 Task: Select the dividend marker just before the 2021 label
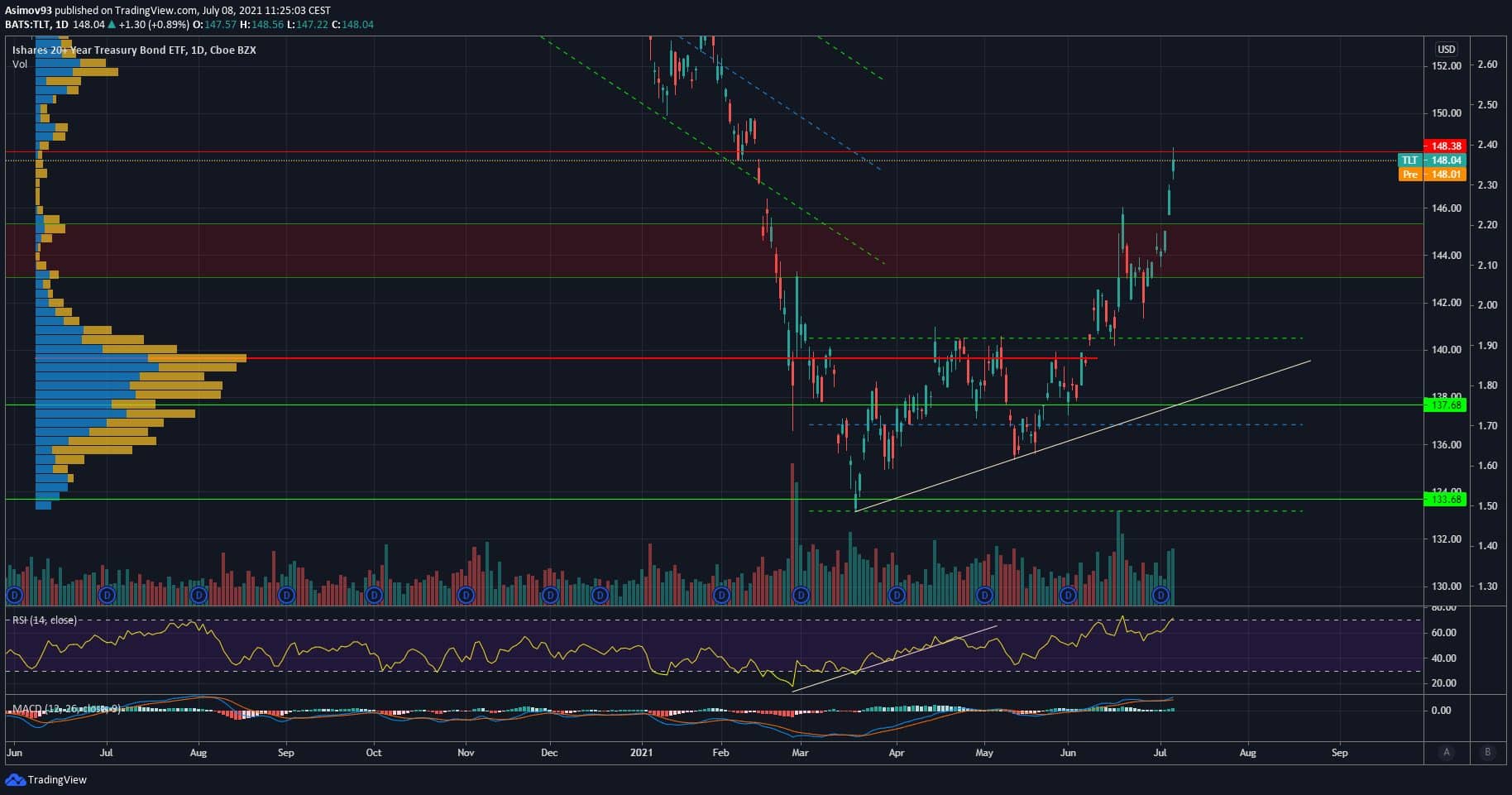(600, 595)
